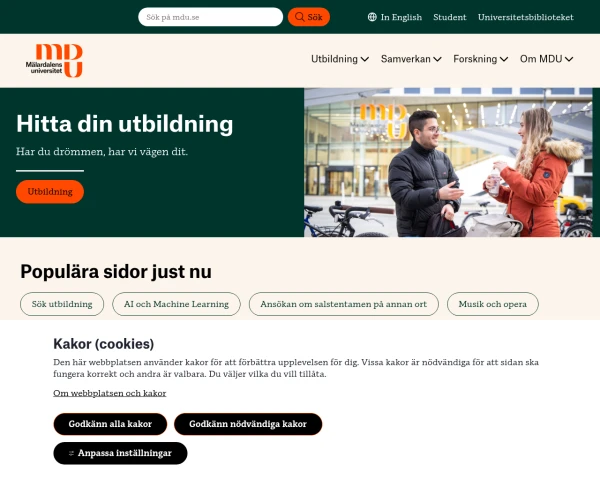
Task: Click the MDU Mälardalens universitet logo
Action: [54, 60]
